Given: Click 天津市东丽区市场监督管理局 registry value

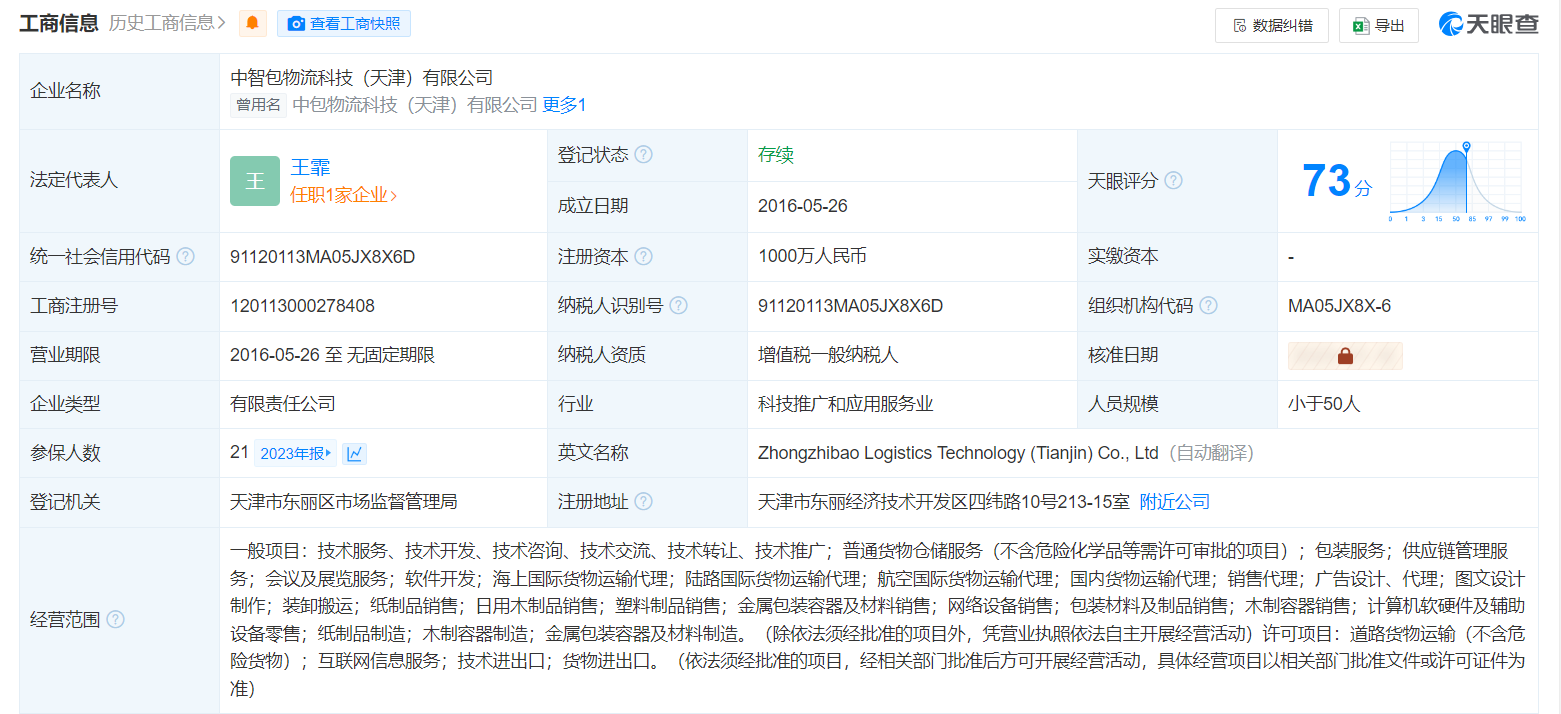Looking at the screenshot, I should [x=344, y=502].
